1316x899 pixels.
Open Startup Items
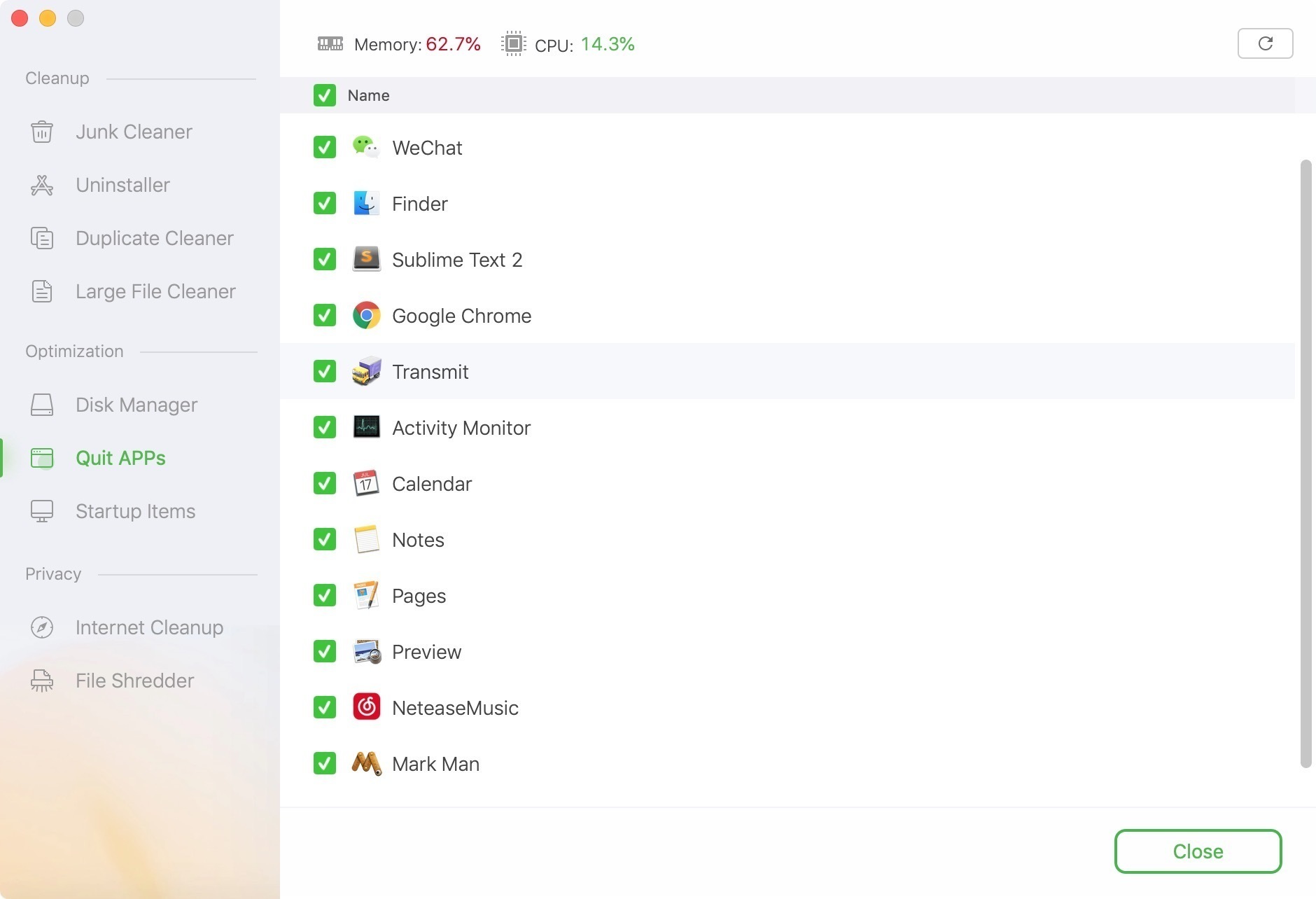[135, 511]
